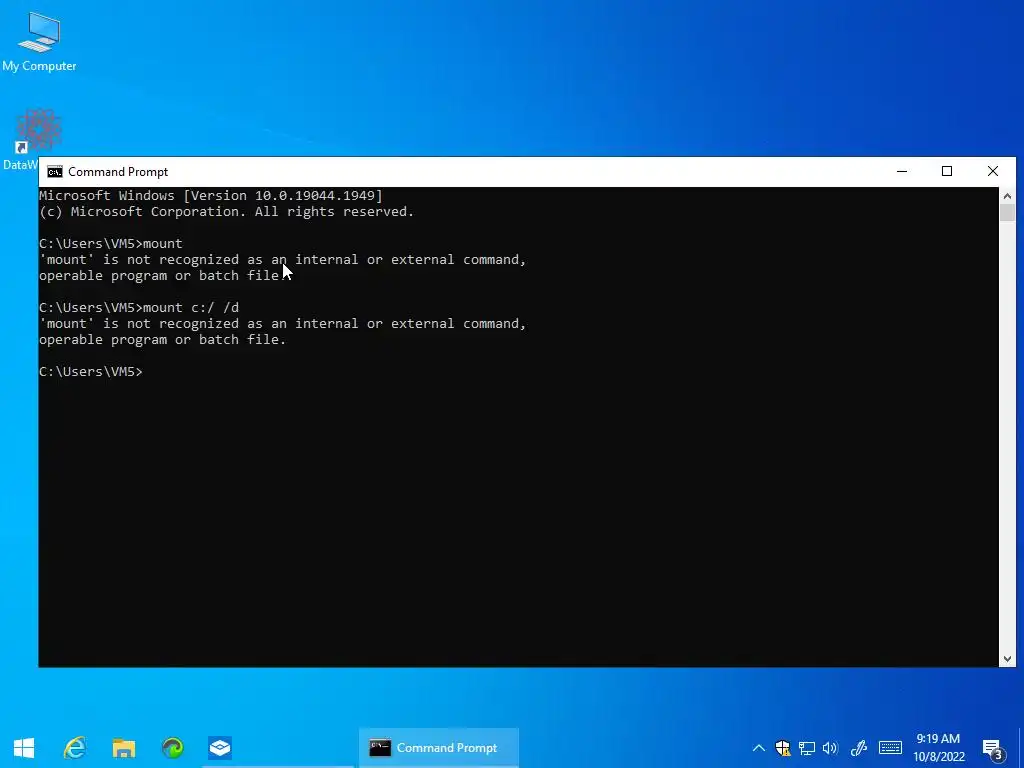This screenshot has width=1024, height=768.
Task: Close the Command Prompt window
Action: [993, 171]
